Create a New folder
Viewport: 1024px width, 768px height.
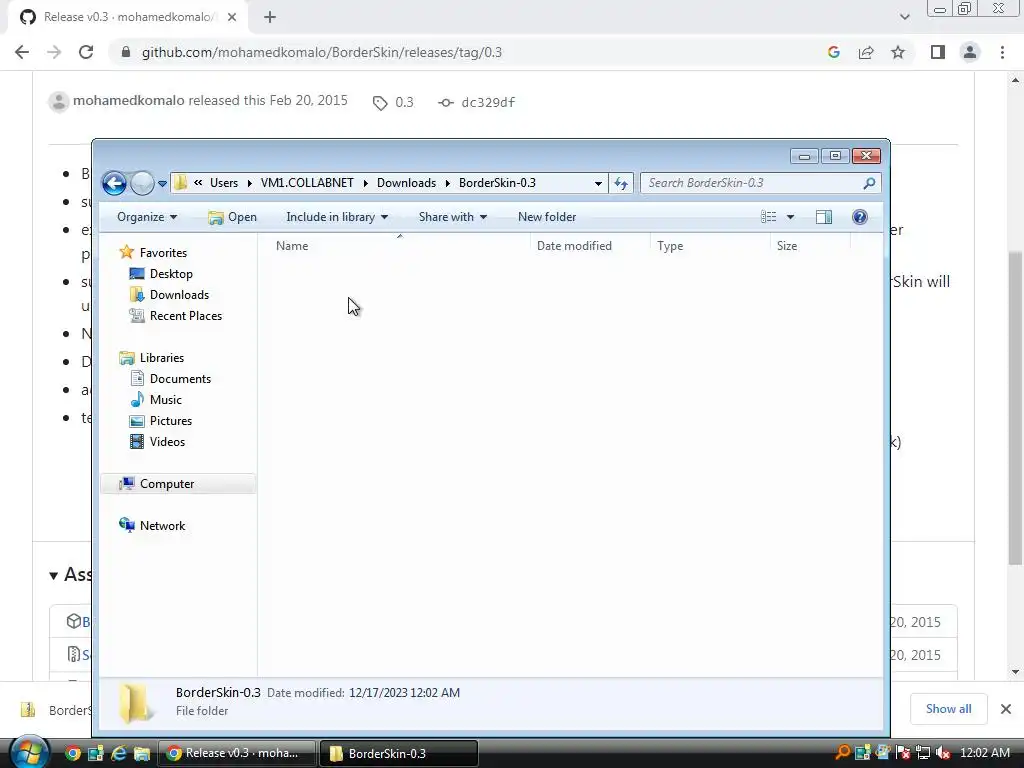tap(547, 217)
